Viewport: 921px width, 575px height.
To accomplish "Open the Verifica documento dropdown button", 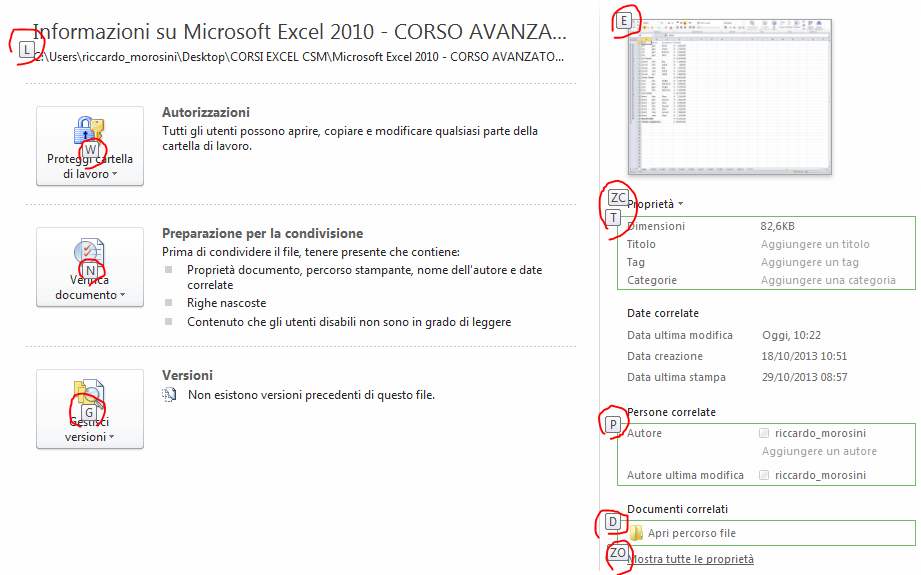I will [90, 267].
